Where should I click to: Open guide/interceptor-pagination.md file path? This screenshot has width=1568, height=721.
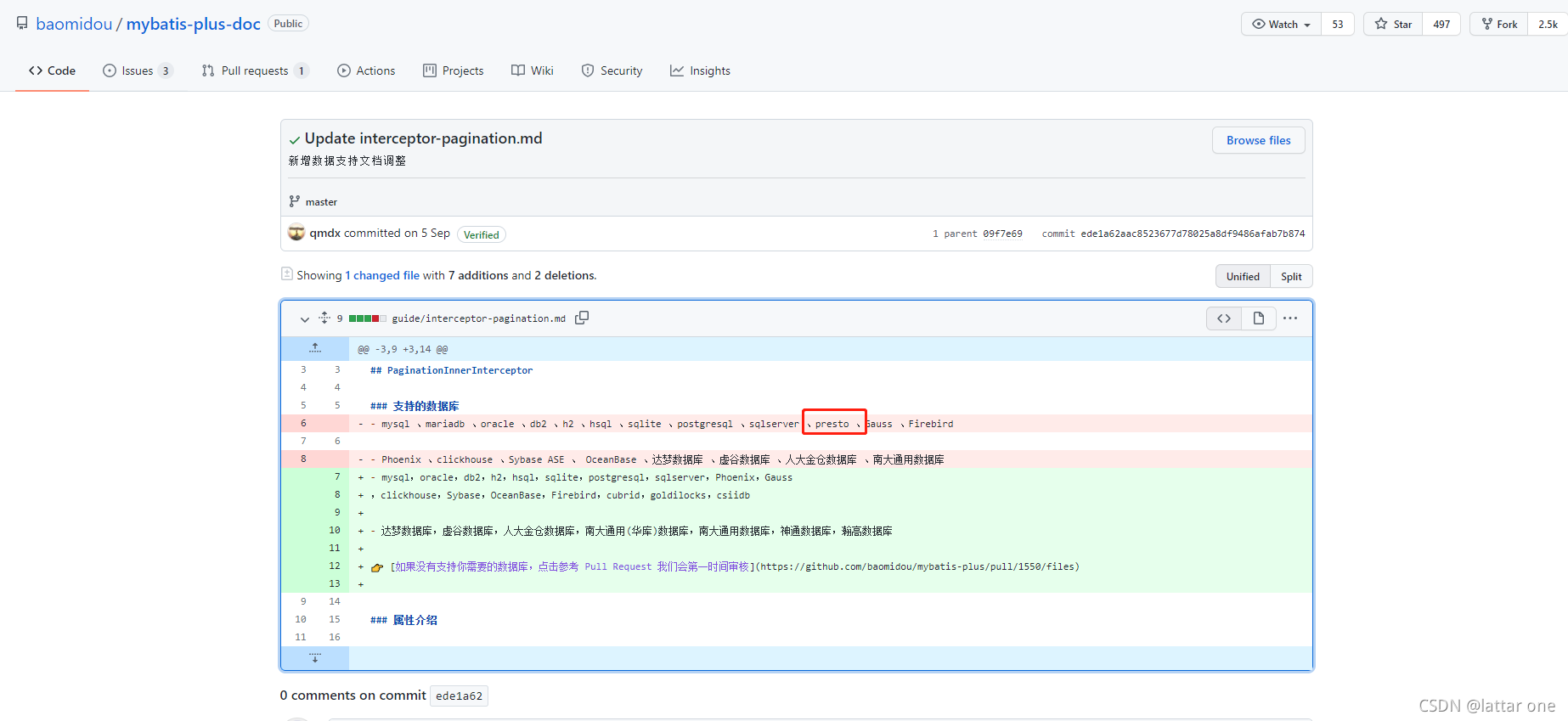(x=478, y=318)
